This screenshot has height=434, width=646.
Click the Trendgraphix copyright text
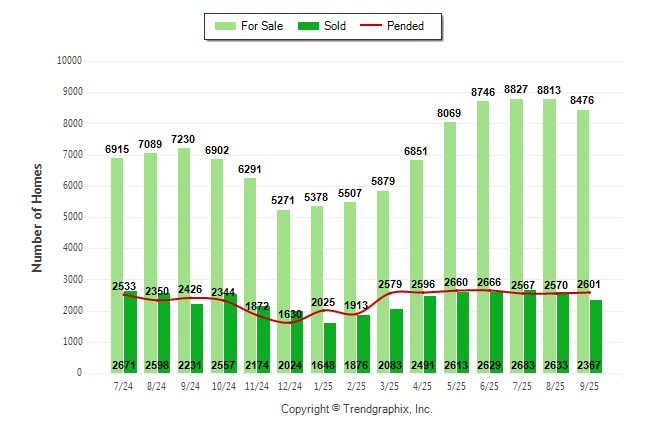356,409
